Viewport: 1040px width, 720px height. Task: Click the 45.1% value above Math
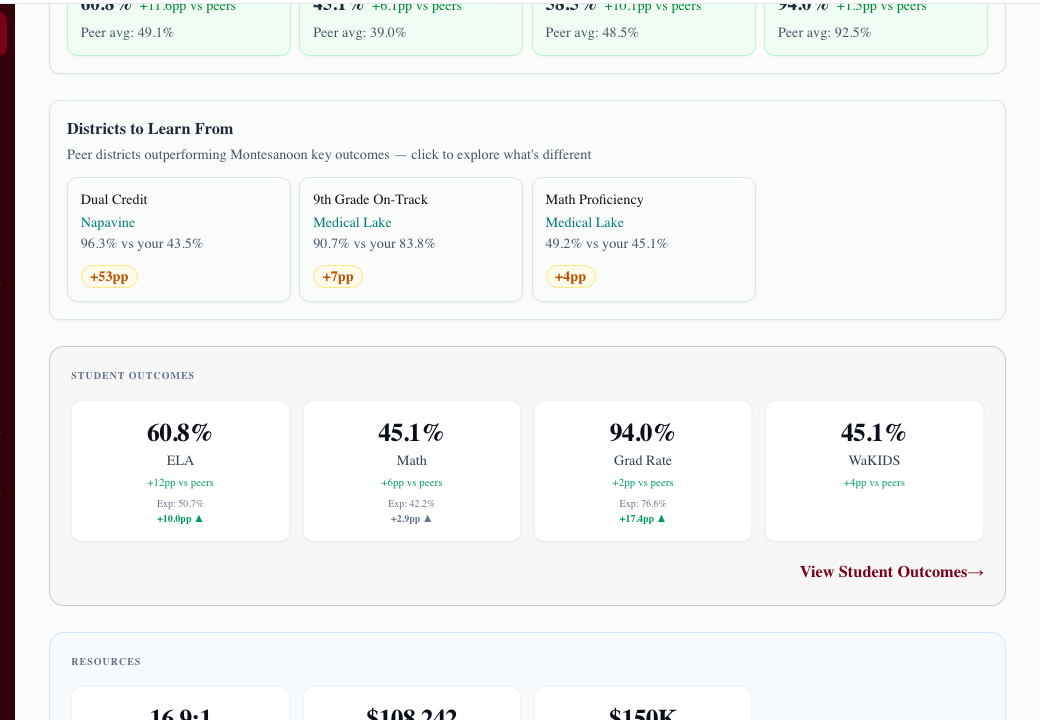click(x=411, y=432)
